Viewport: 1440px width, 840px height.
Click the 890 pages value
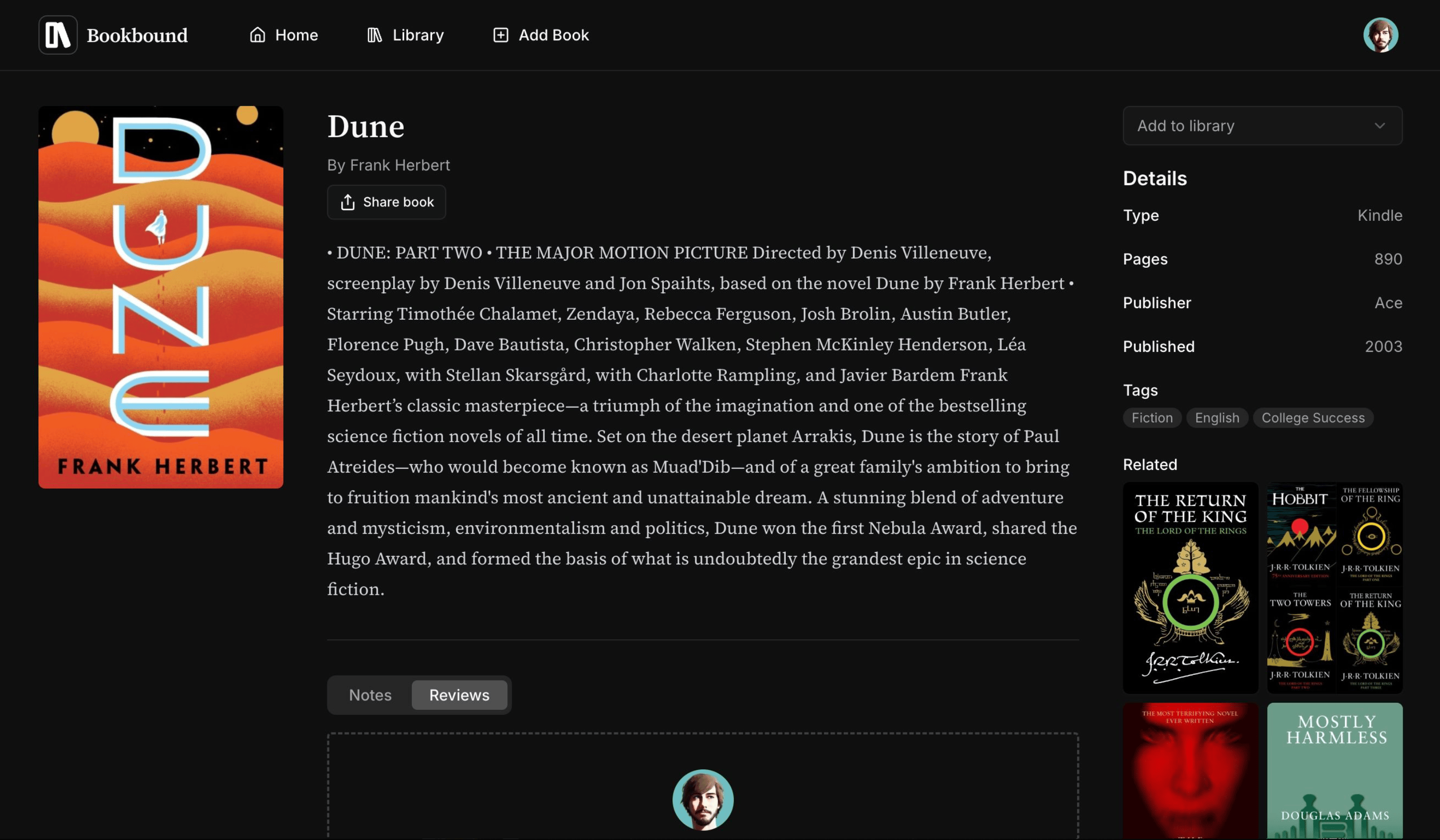point(1388,259)
